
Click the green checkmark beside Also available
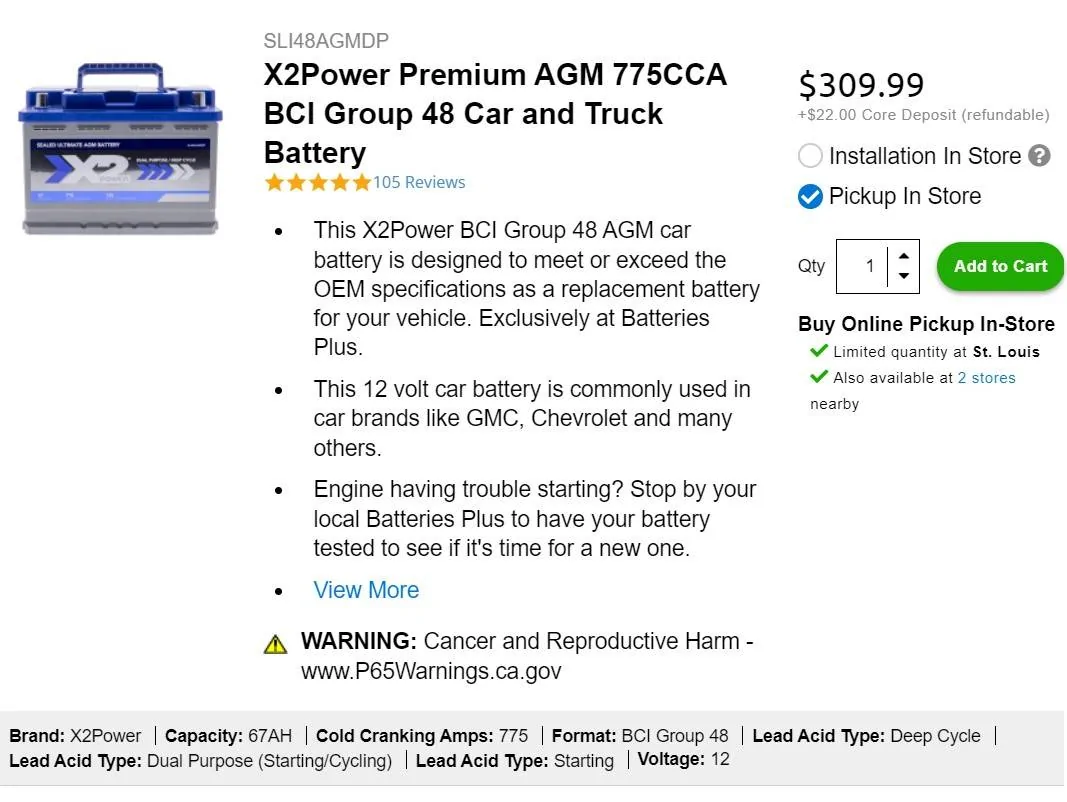tap(819, 377)
